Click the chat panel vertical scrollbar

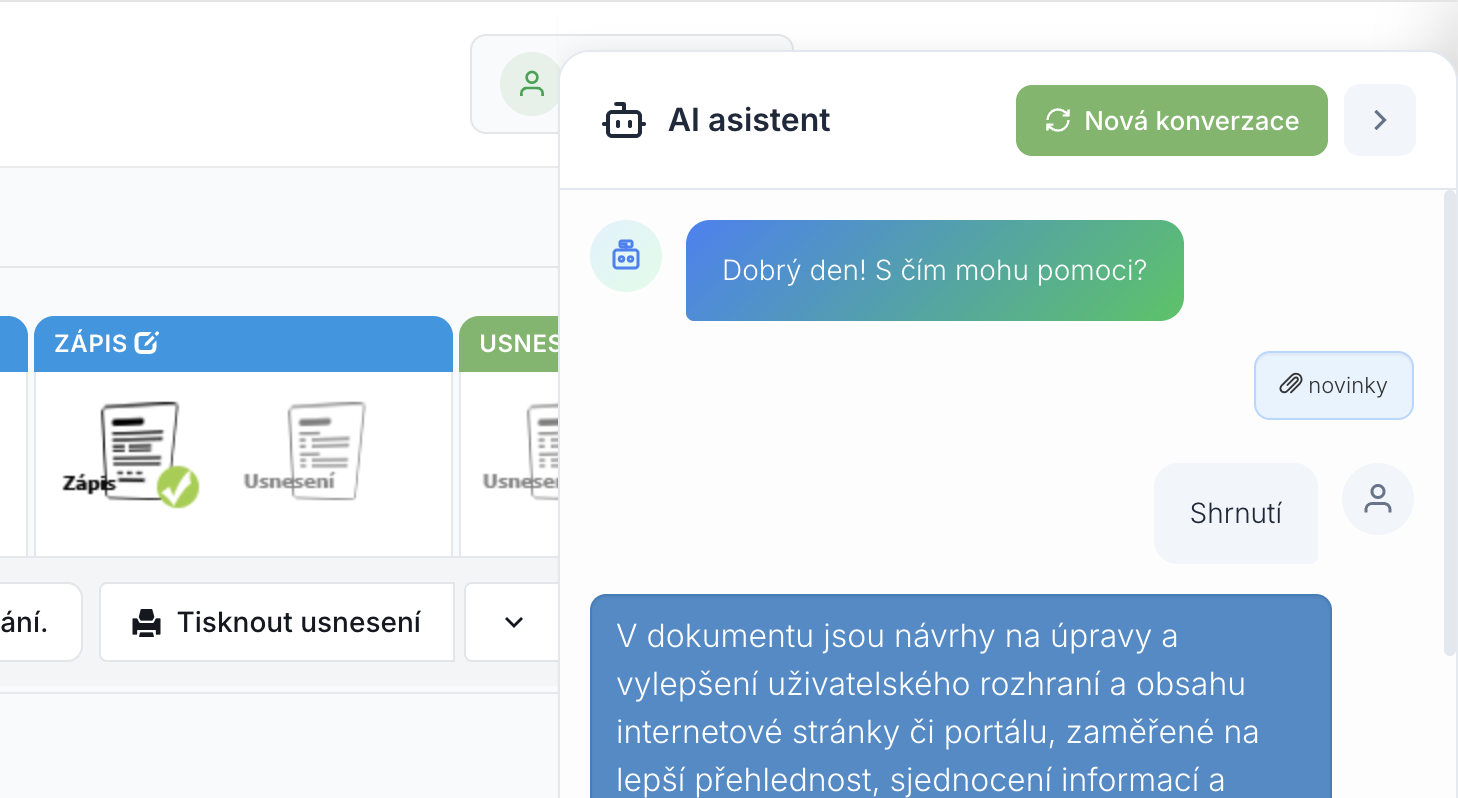[x=1450, y=422]
